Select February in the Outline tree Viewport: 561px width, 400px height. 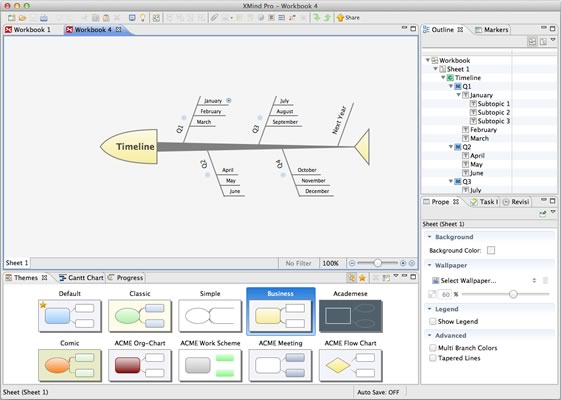tap(483, 130)
